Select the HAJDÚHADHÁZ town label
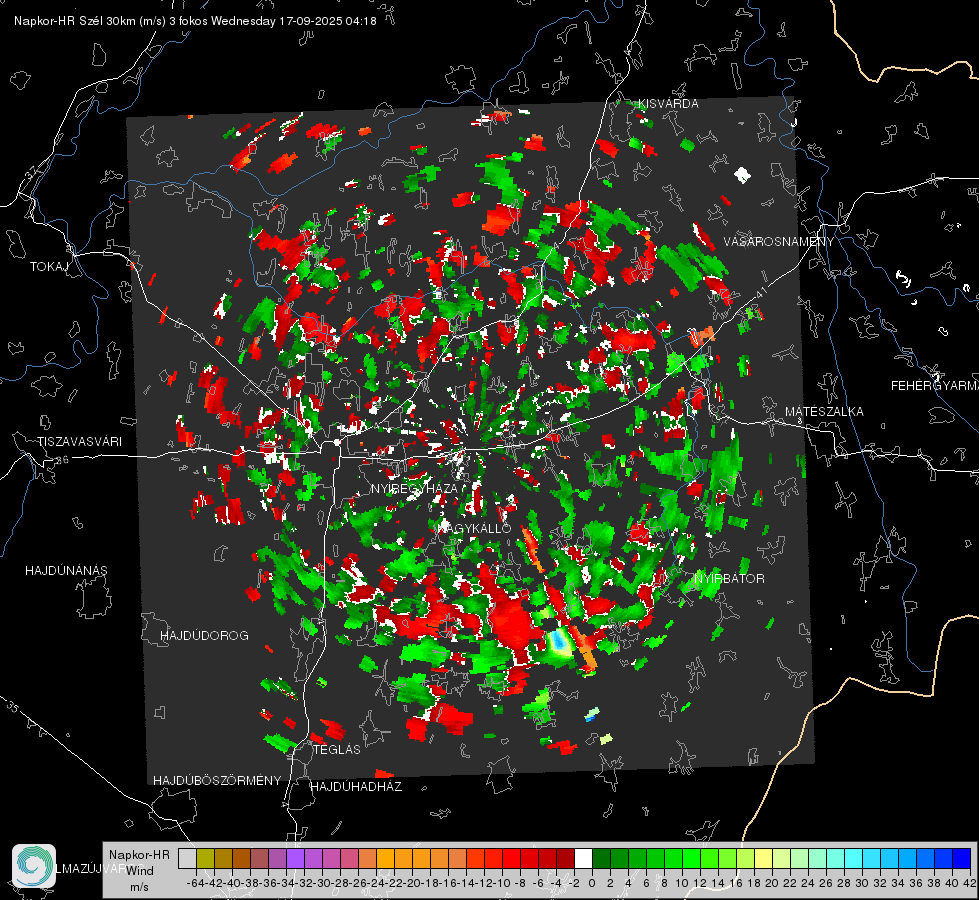 [x=356, y=787]
